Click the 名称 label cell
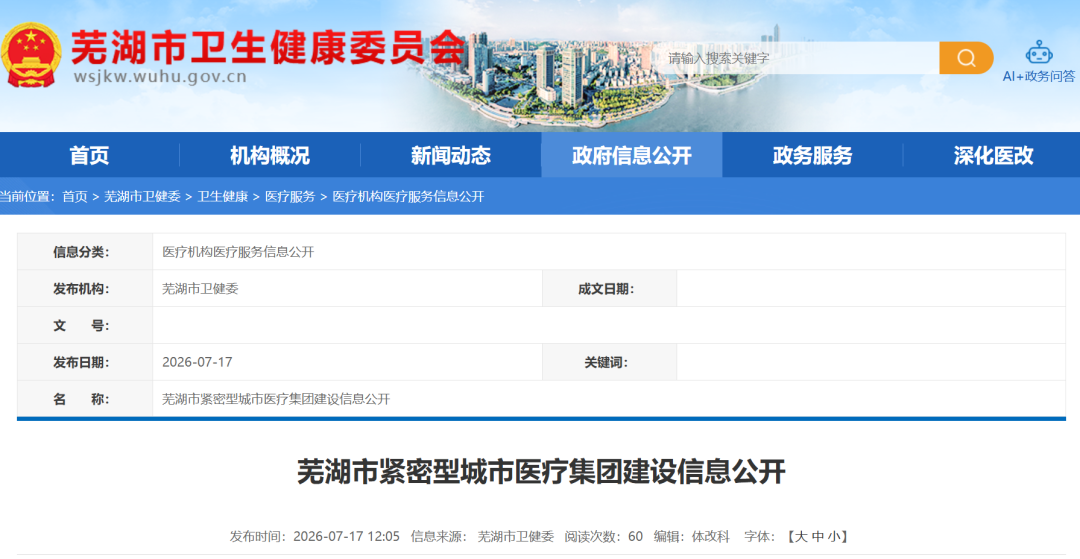 tap(85, 399)
